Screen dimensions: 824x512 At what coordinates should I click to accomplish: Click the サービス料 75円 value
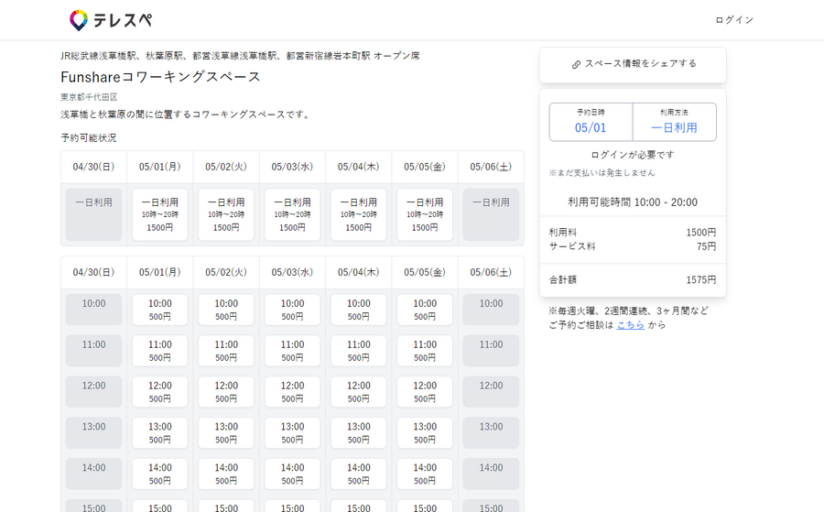[706, 247]
